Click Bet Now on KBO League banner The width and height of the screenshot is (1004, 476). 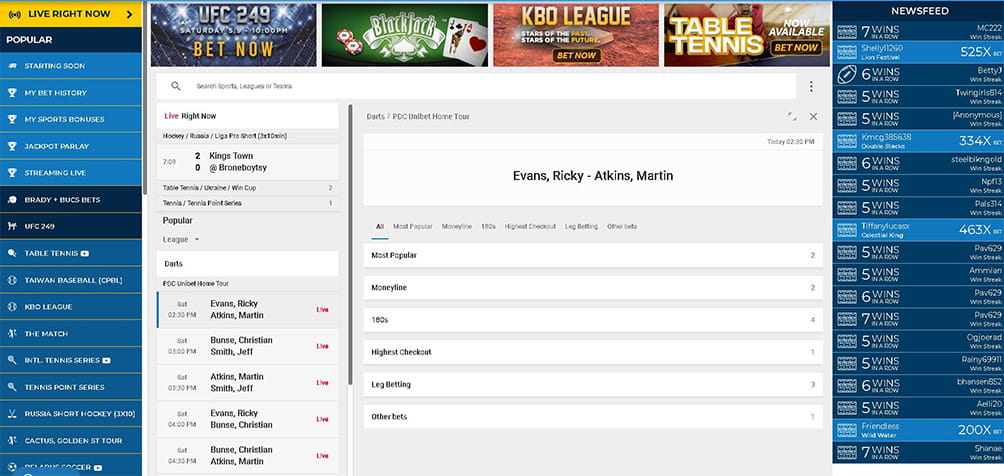[576, 55]
